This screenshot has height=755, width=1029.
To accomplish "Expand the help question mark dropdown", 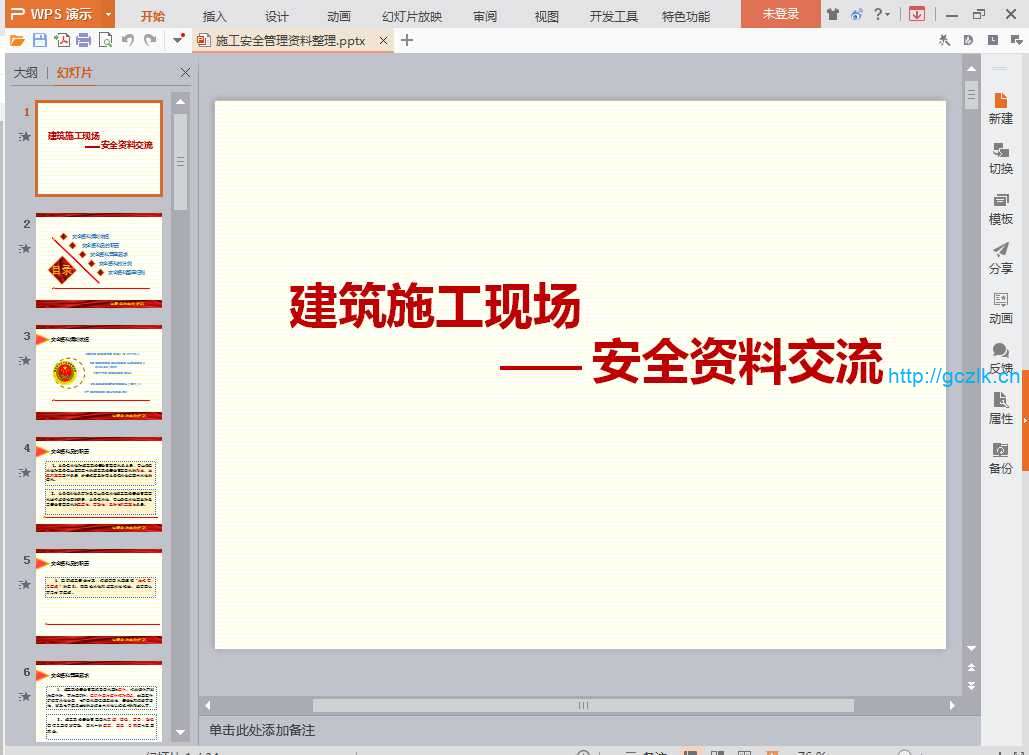I will point(882,14).
